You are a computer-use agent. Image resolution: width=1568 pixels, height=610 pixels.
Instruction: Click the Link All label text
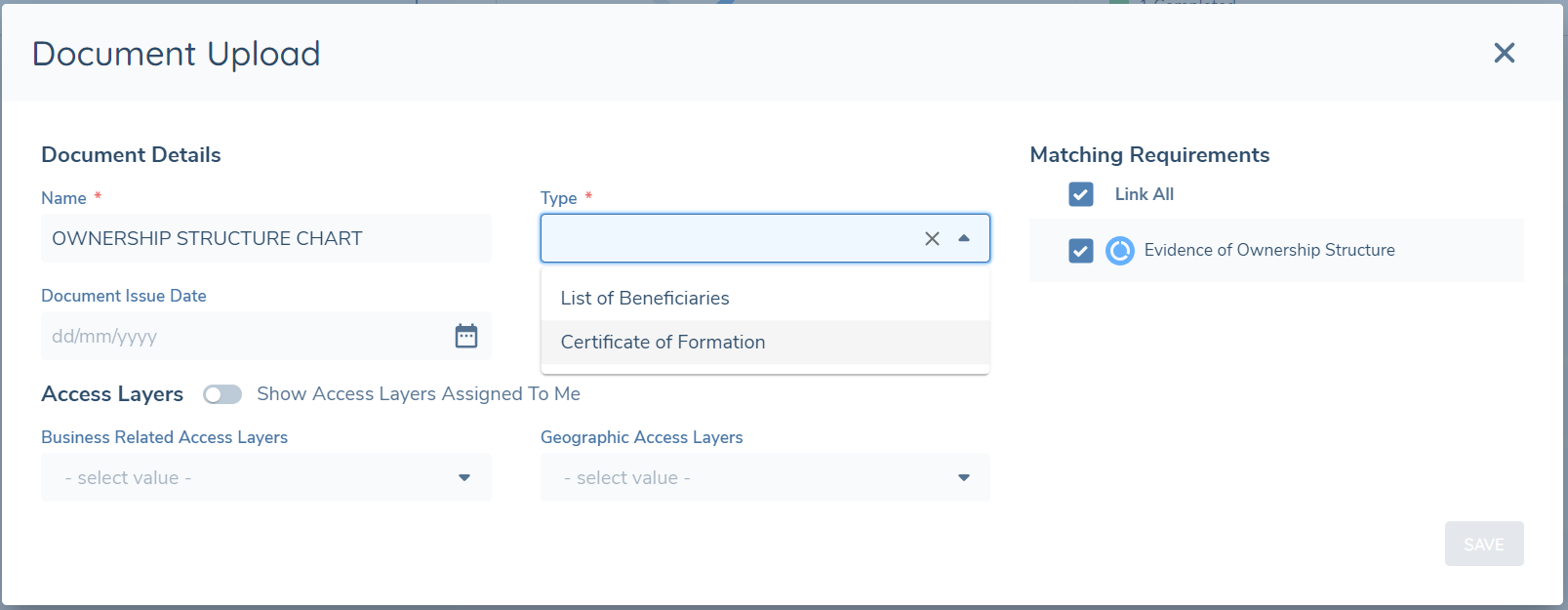coord(1144,194)
